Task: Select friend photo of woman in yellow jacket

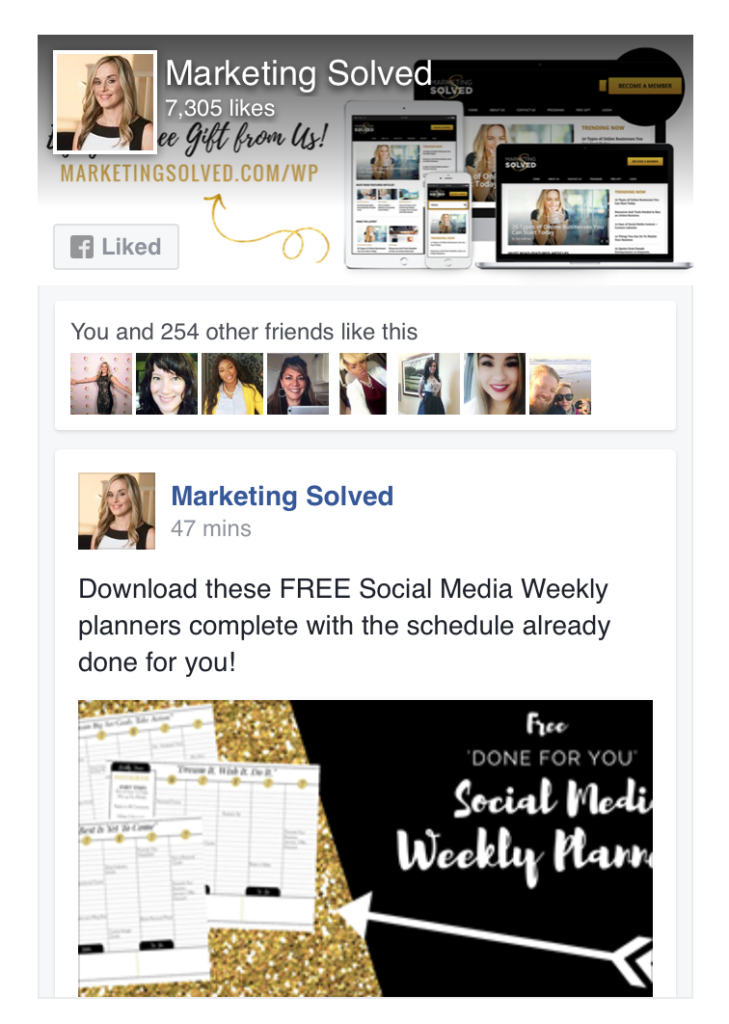Action: [233, 384]
